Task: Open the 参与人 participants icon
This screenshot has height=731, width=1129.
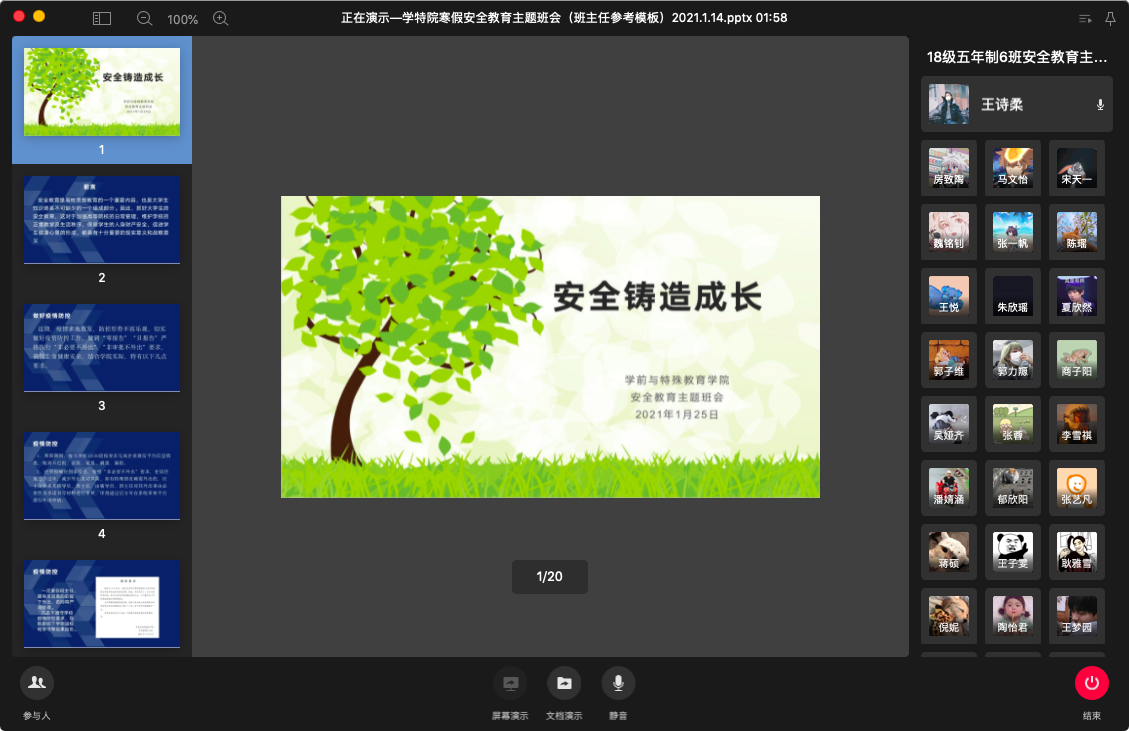Action: (37, 683)
